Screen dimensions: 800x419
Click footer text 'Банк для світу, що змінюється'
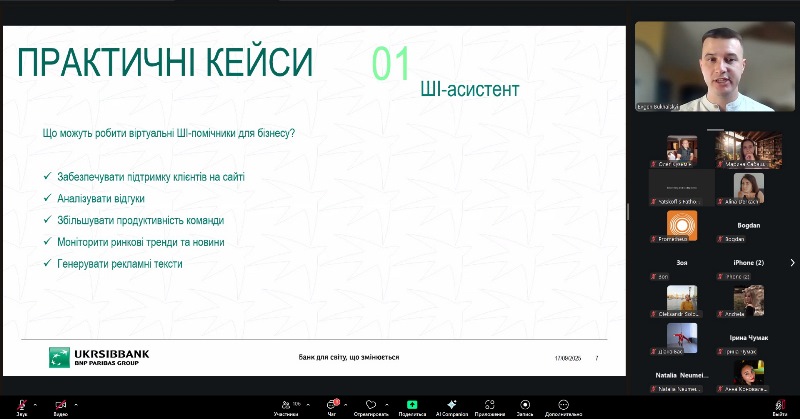click(x=349, y=357)
